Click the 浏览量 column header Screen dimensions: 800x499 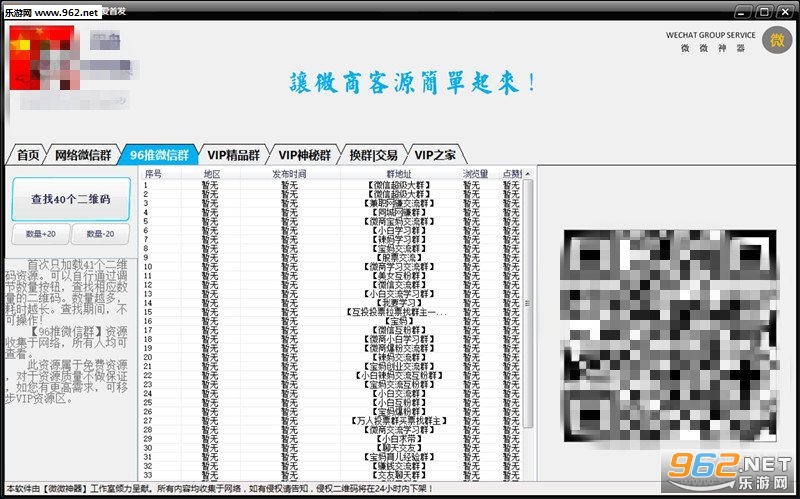pos(476,173)
